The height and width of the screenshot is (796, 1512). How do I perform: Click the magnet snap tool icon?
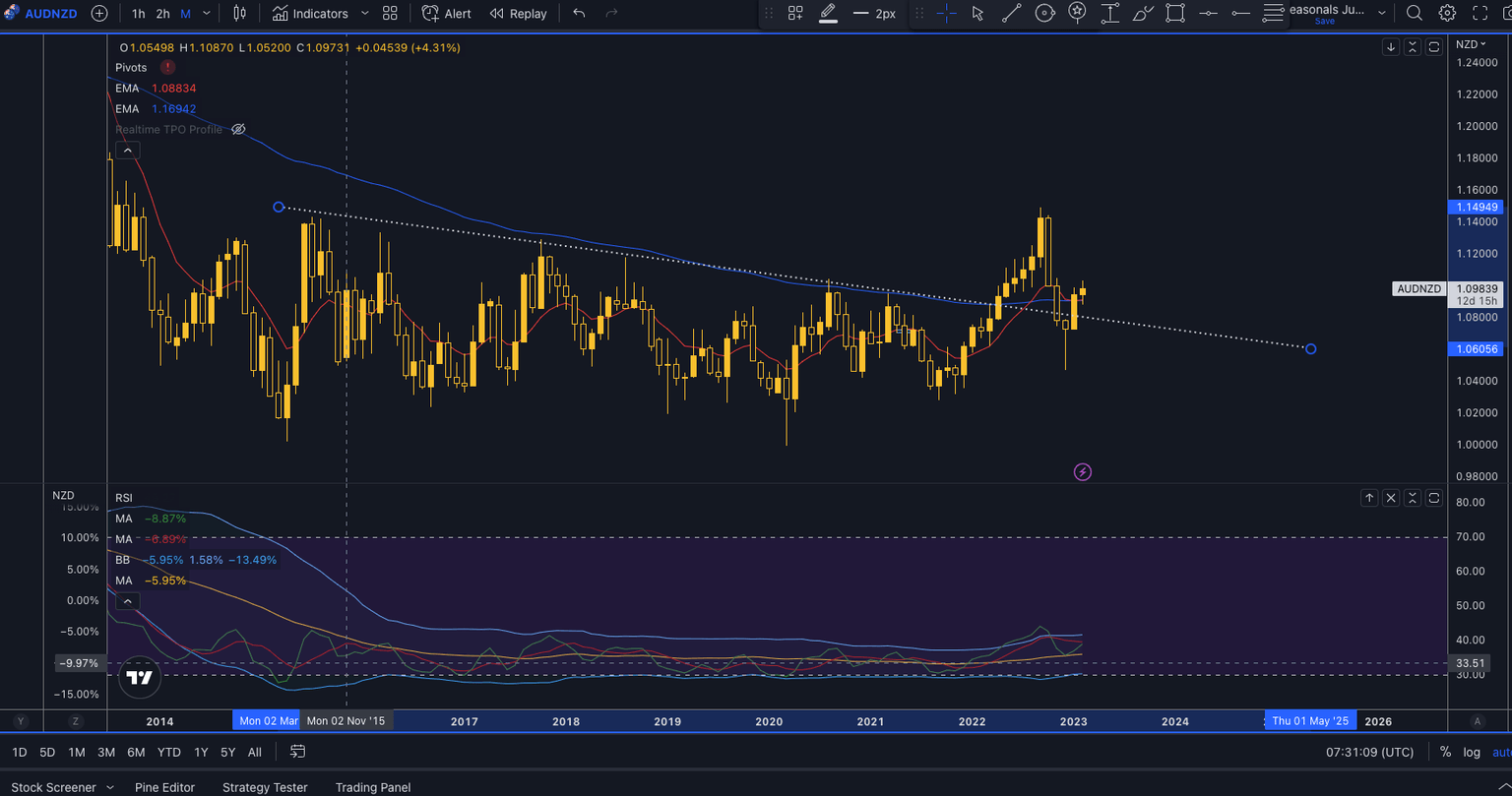1077,14
